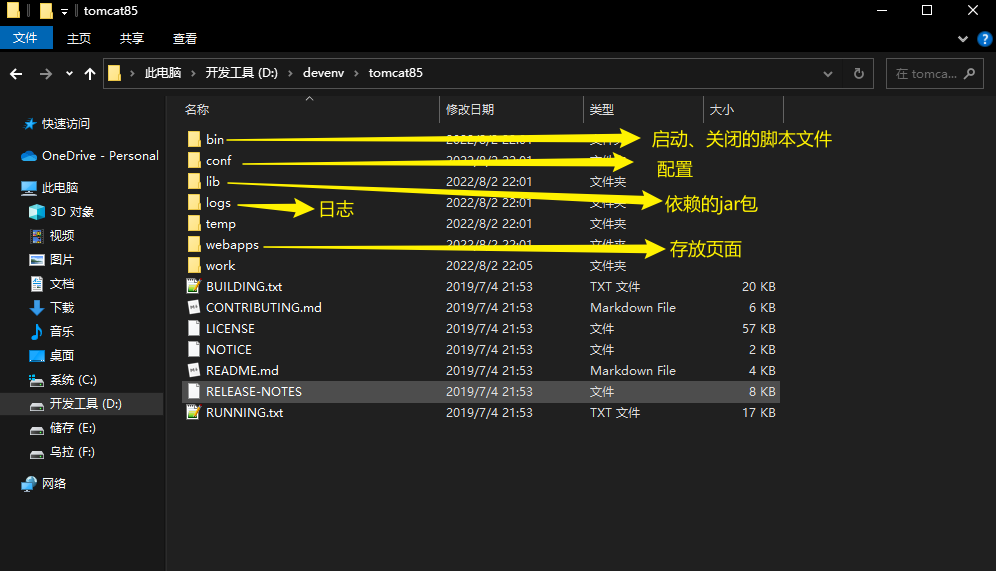Click the search magnifier icon
996x571 pixels.
click(969, 74)
